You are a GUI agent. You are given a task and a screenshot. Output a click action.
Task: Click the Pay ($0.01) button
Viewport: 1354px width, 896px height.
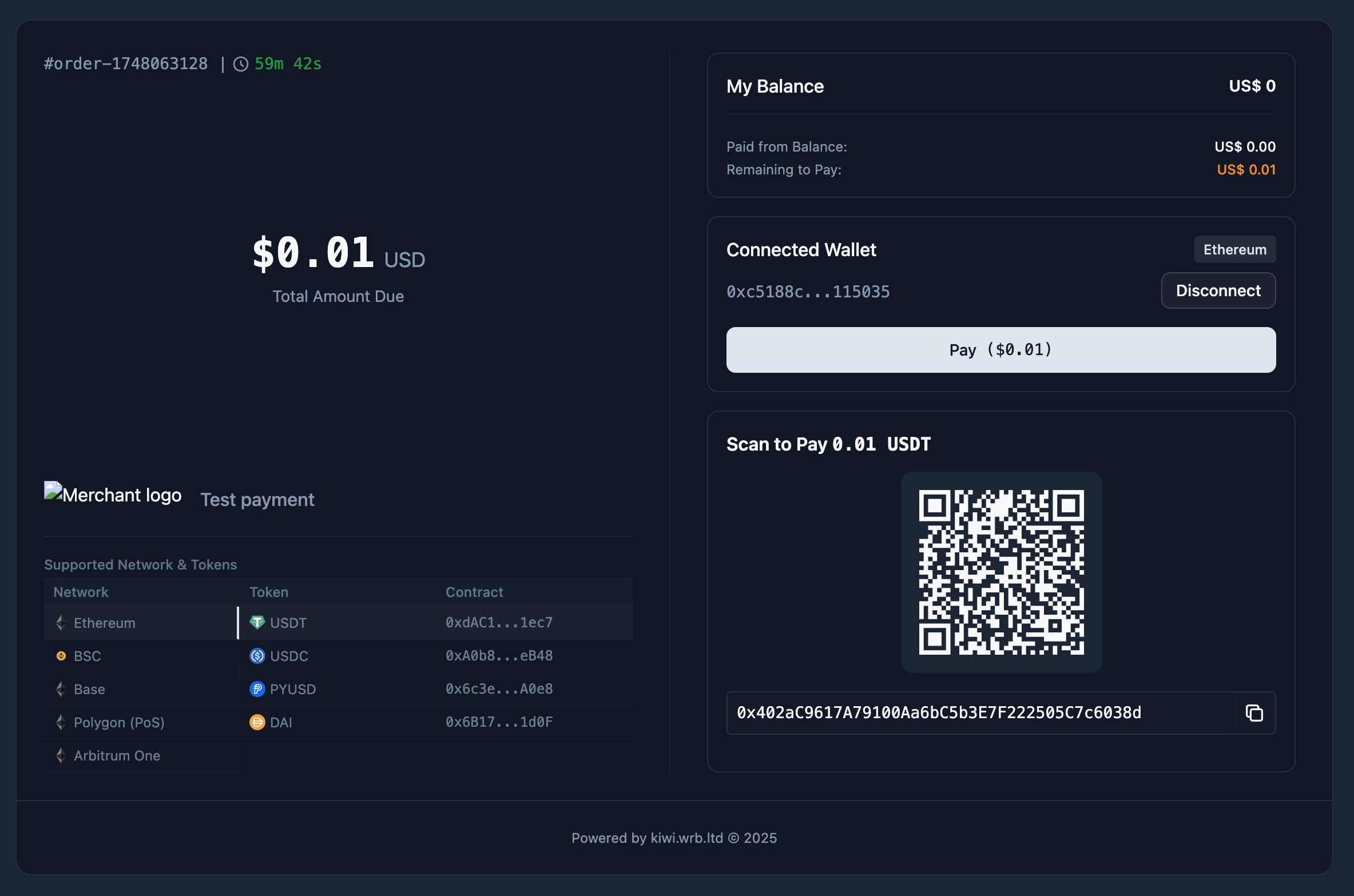pyautogui.click(x=1000, y=349)
